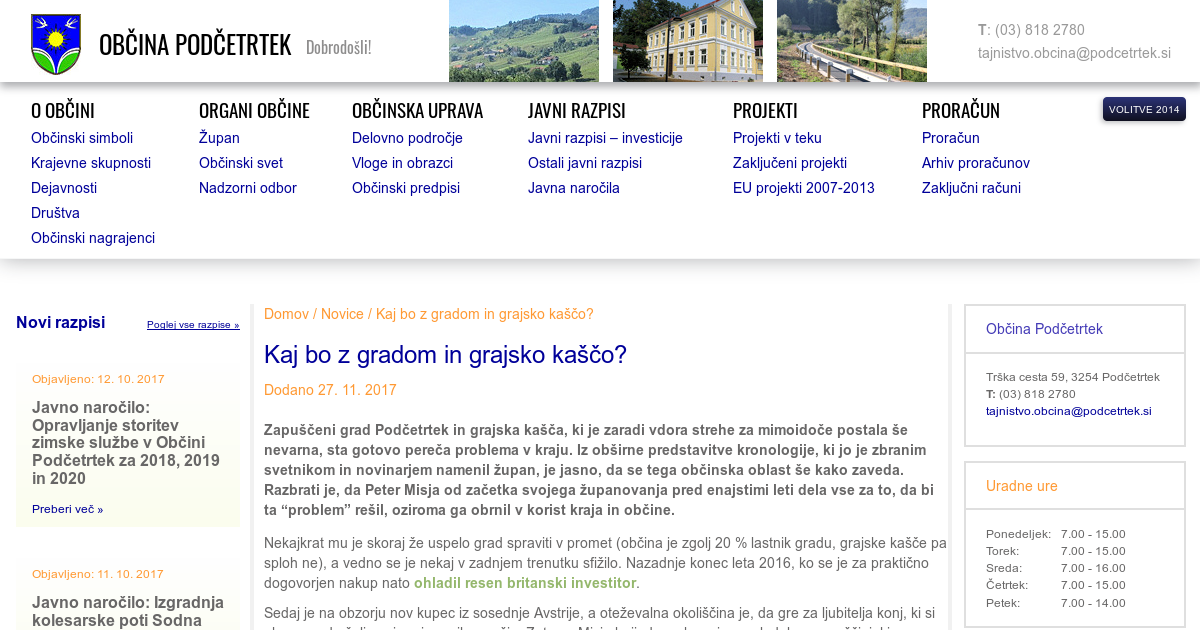Click the sidebar tajnistvo.obcina@podcetrtek.si email link
The image size is (1200, 630).
(x=1068, y=411)
